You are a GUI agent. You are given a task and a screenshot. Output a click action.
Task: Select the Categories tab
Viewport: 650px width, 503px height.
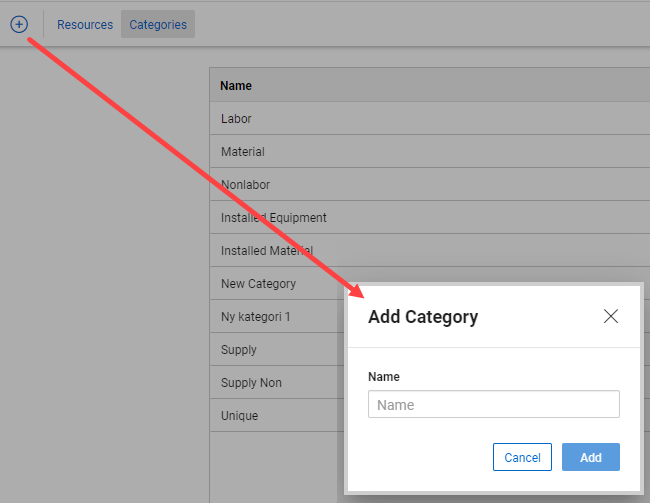[x=158, y=25]
